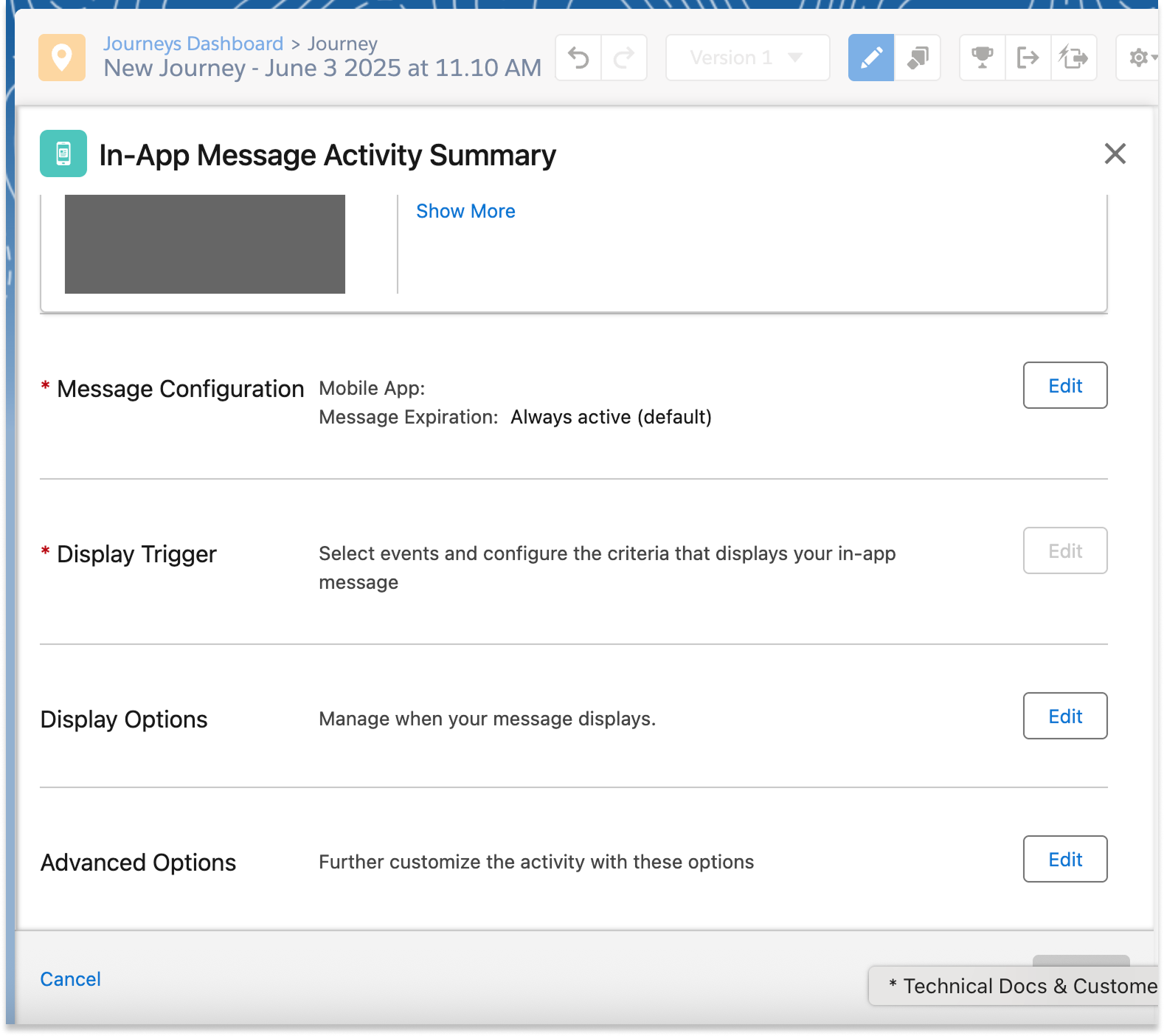Open the gear settings dropdown
This screenshot has height=1036, width=1164.
click(1140, 58)
